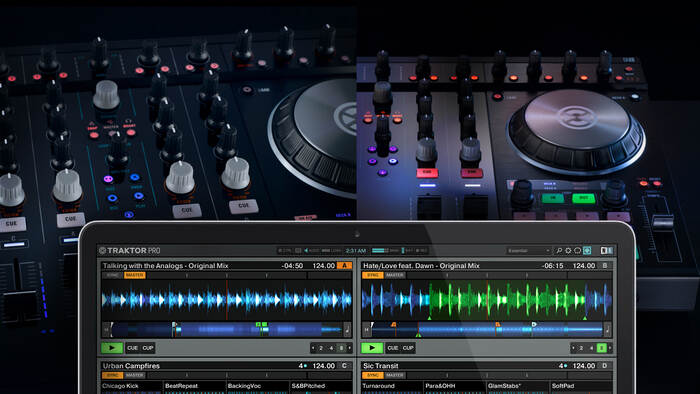Click the speech bubble header icon

[577, 251]
